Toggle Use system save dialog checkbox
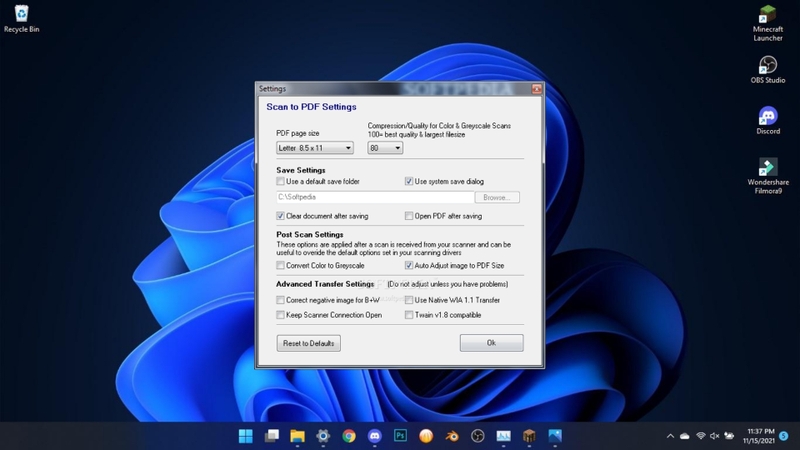Image resolution: width=800 pixels, height=450 pixels. pyautogui.click(x=409, y=181)
